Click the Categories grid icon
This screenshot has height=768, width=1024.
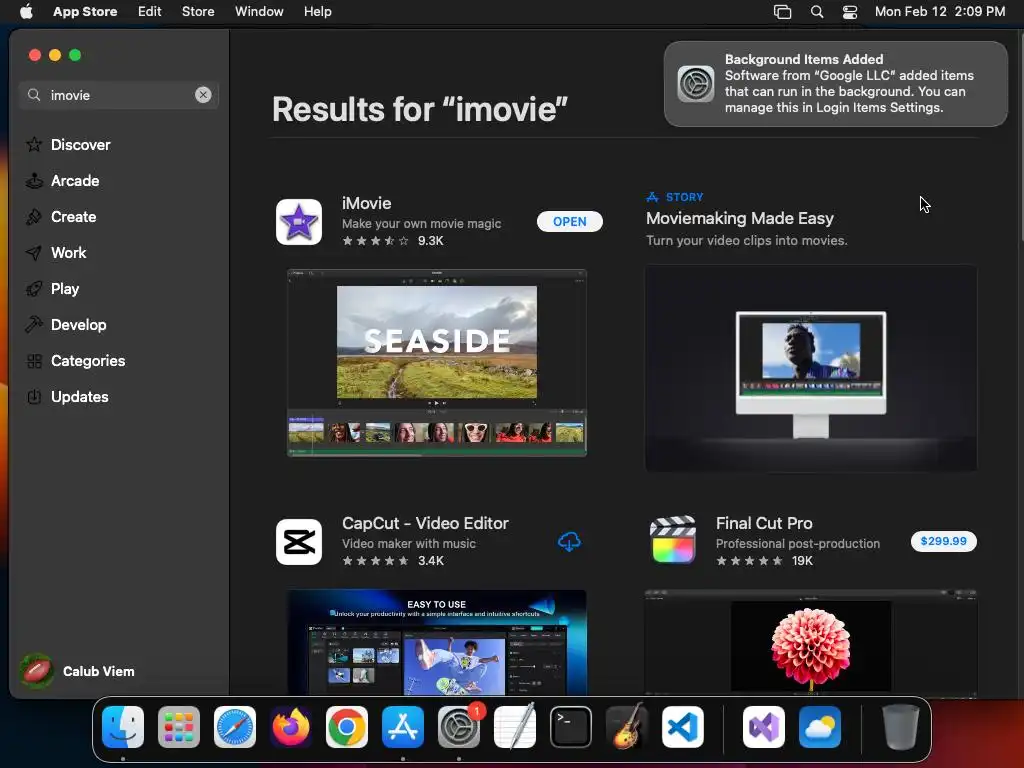click(x=34, y=360)
